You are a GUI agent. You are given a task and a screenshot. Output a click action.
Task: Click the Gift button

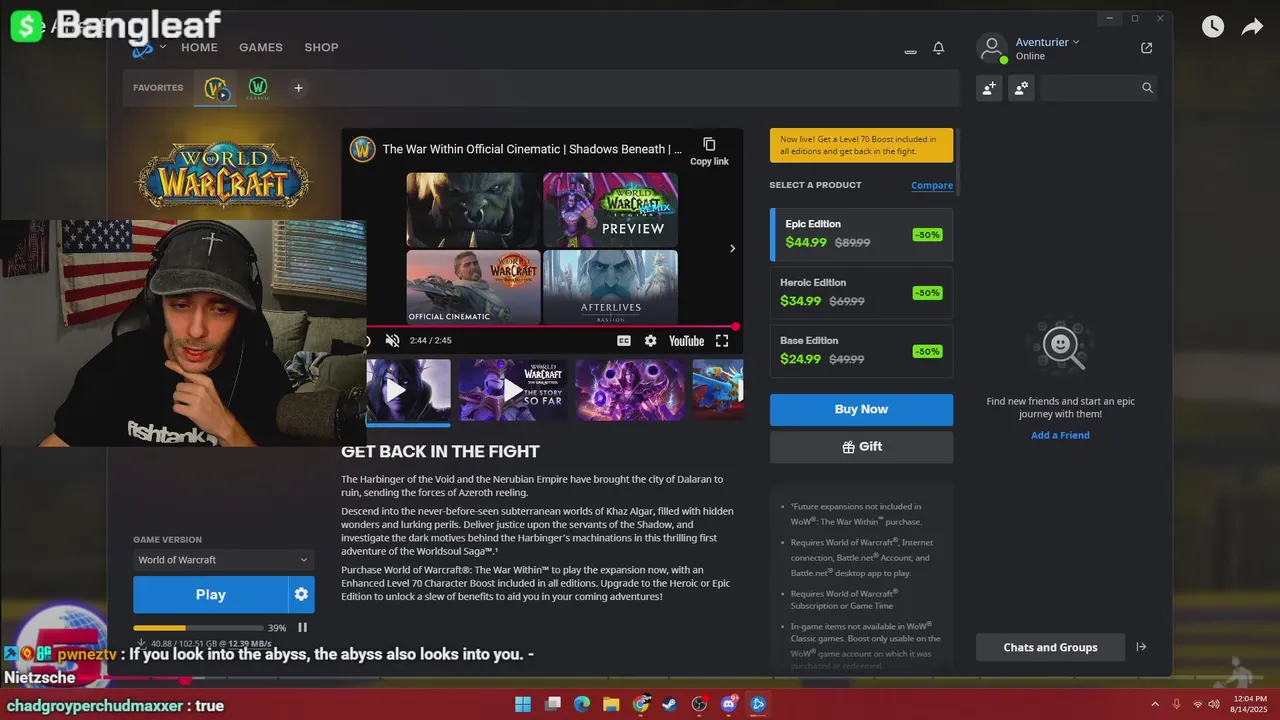861,447
